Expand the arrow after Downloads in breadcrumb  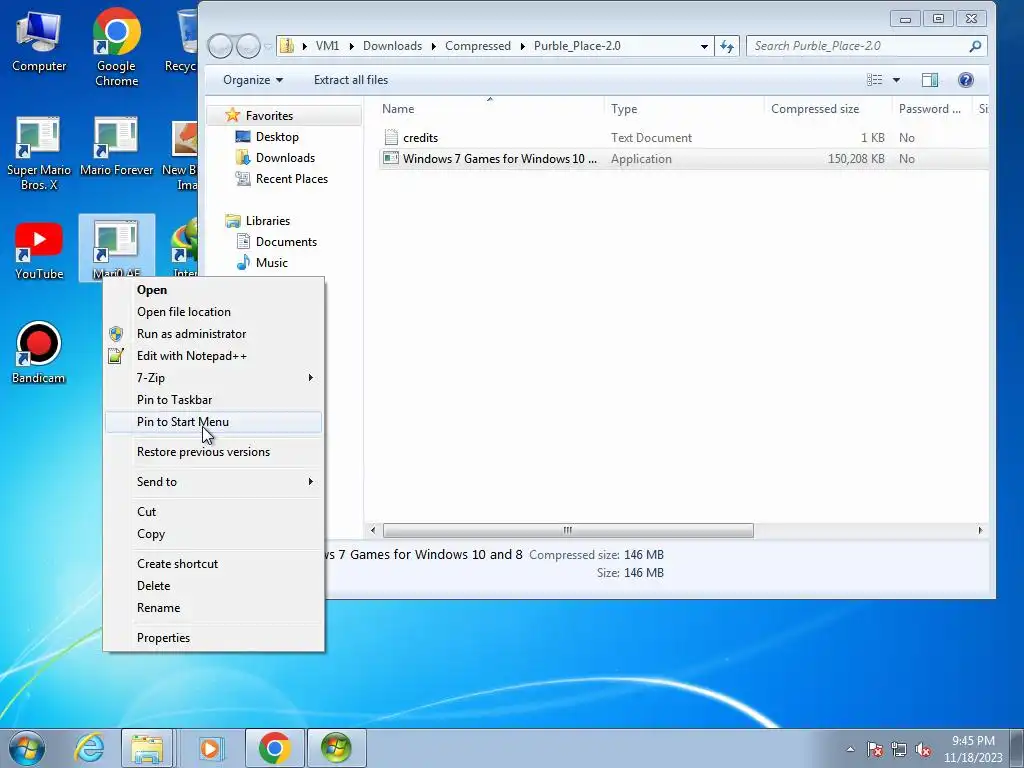[x=434, y=46]
